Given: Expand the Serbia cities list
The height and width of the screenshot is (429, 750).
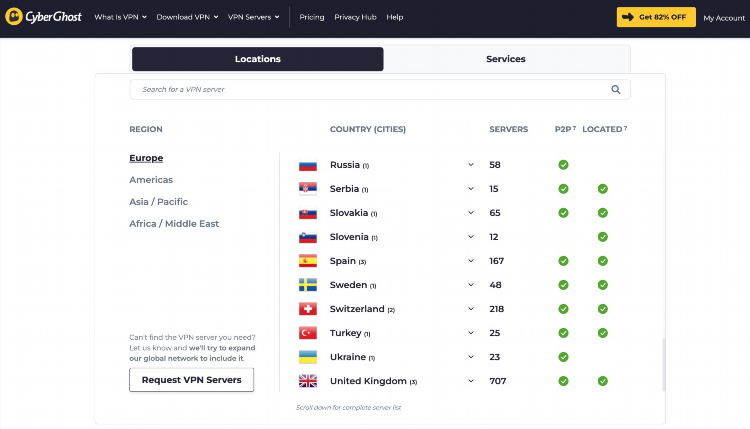Looking at the screenshot, I should tap(471, 189).
